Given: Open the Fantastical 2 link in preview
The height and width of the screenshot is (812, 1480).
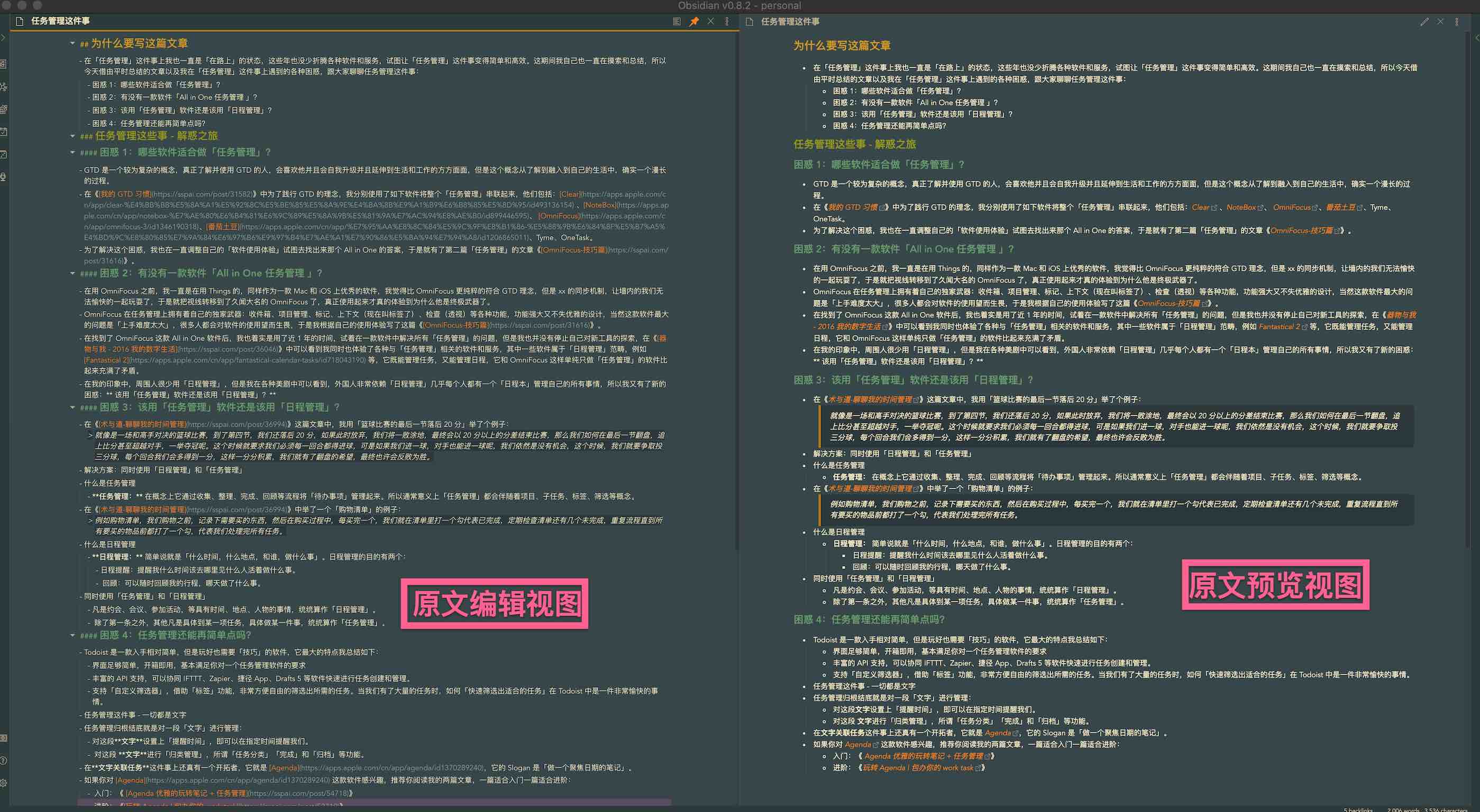Looking at the screenshot, I should click(1279, 327).
